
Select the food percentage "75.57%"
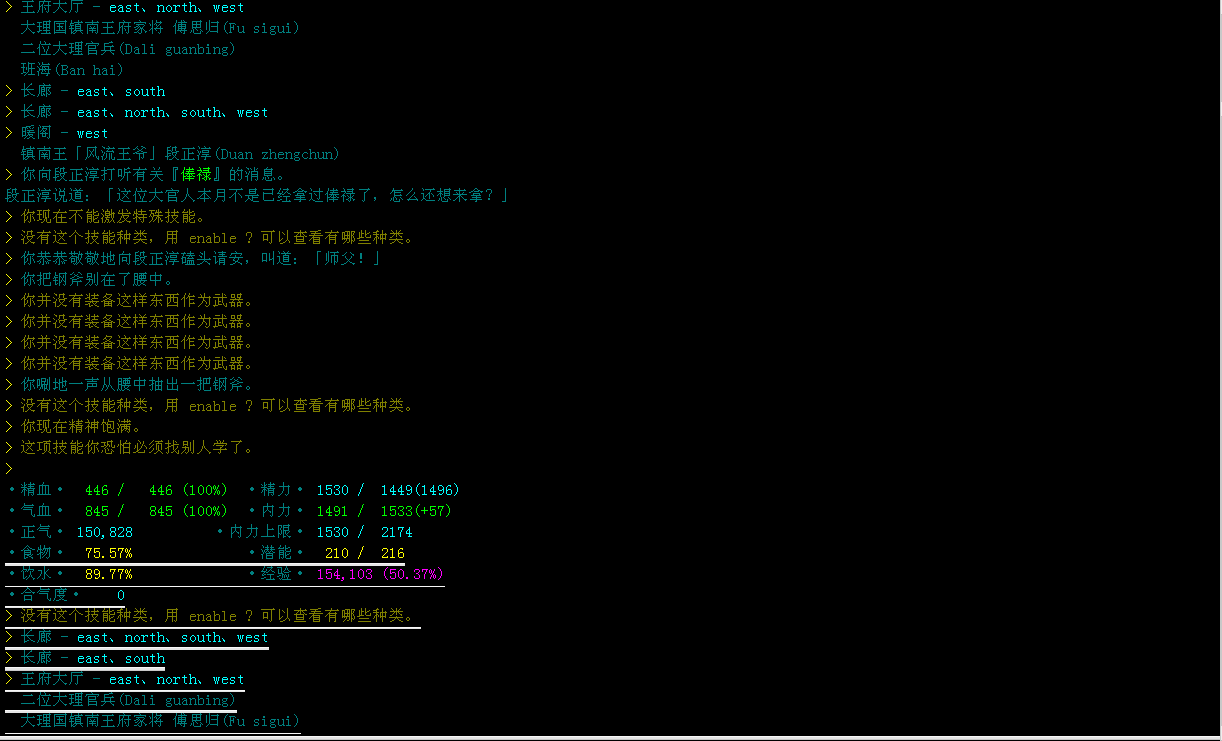(108, 553)
